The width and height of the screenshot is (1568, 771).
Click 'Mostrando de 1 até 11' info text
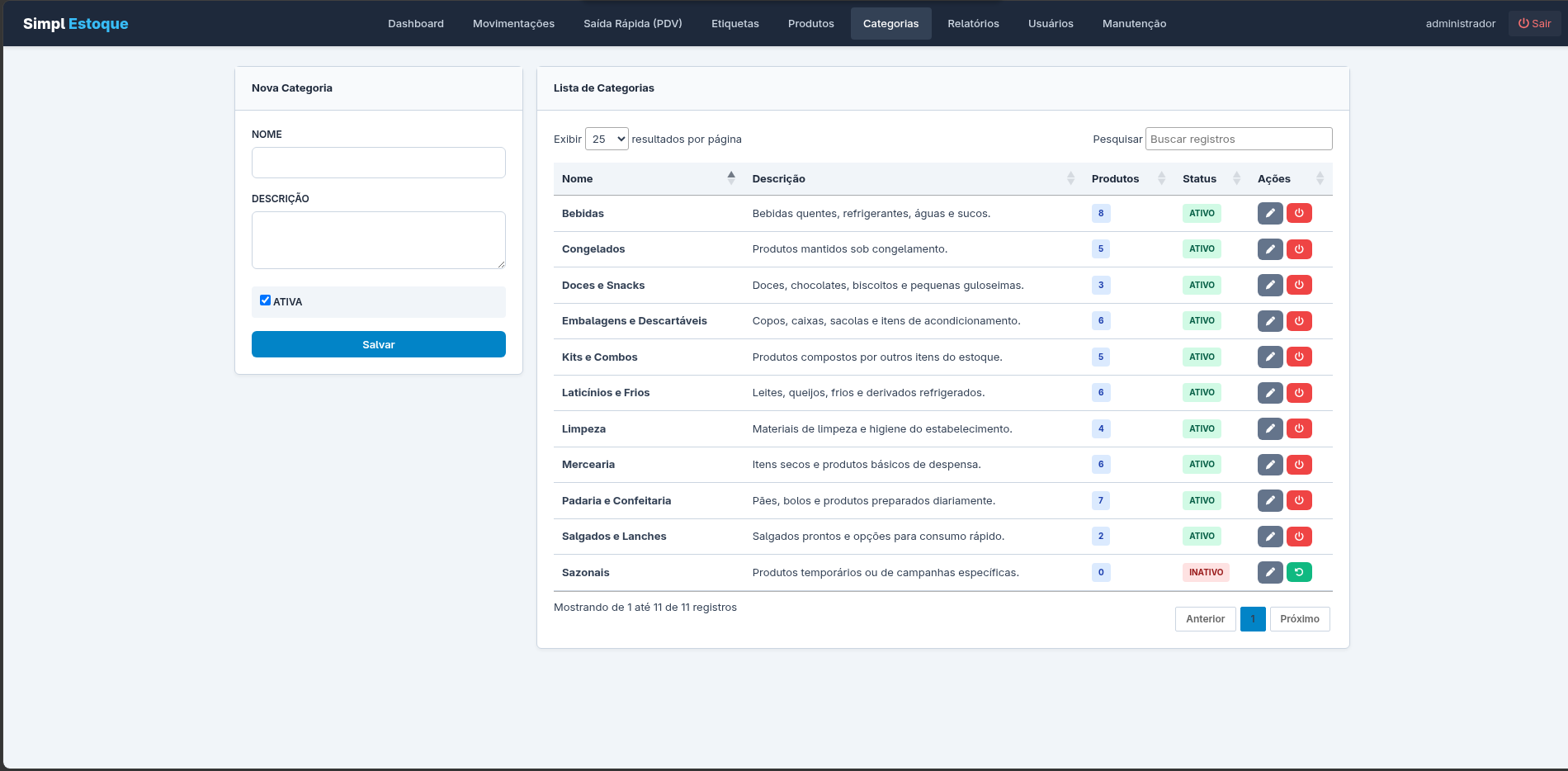click(645, 608)
